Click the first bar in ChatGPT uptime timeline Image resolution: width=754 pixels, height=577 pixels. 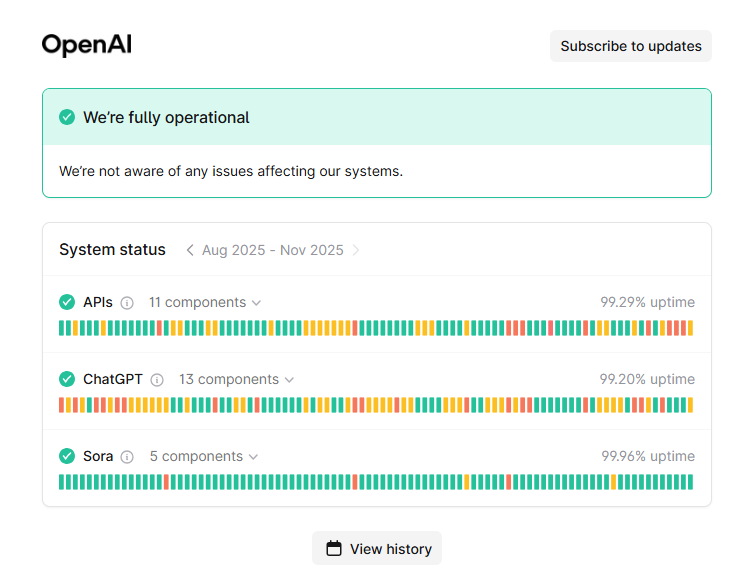click(62, 405)
